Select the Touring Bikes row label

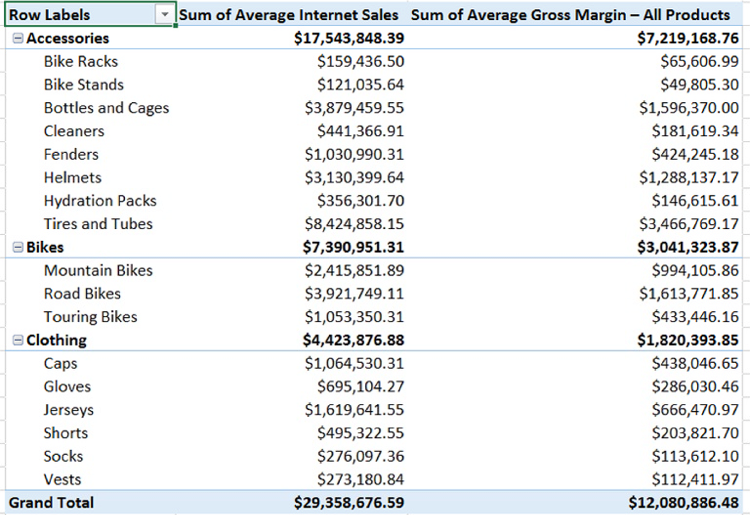[90, 317]
